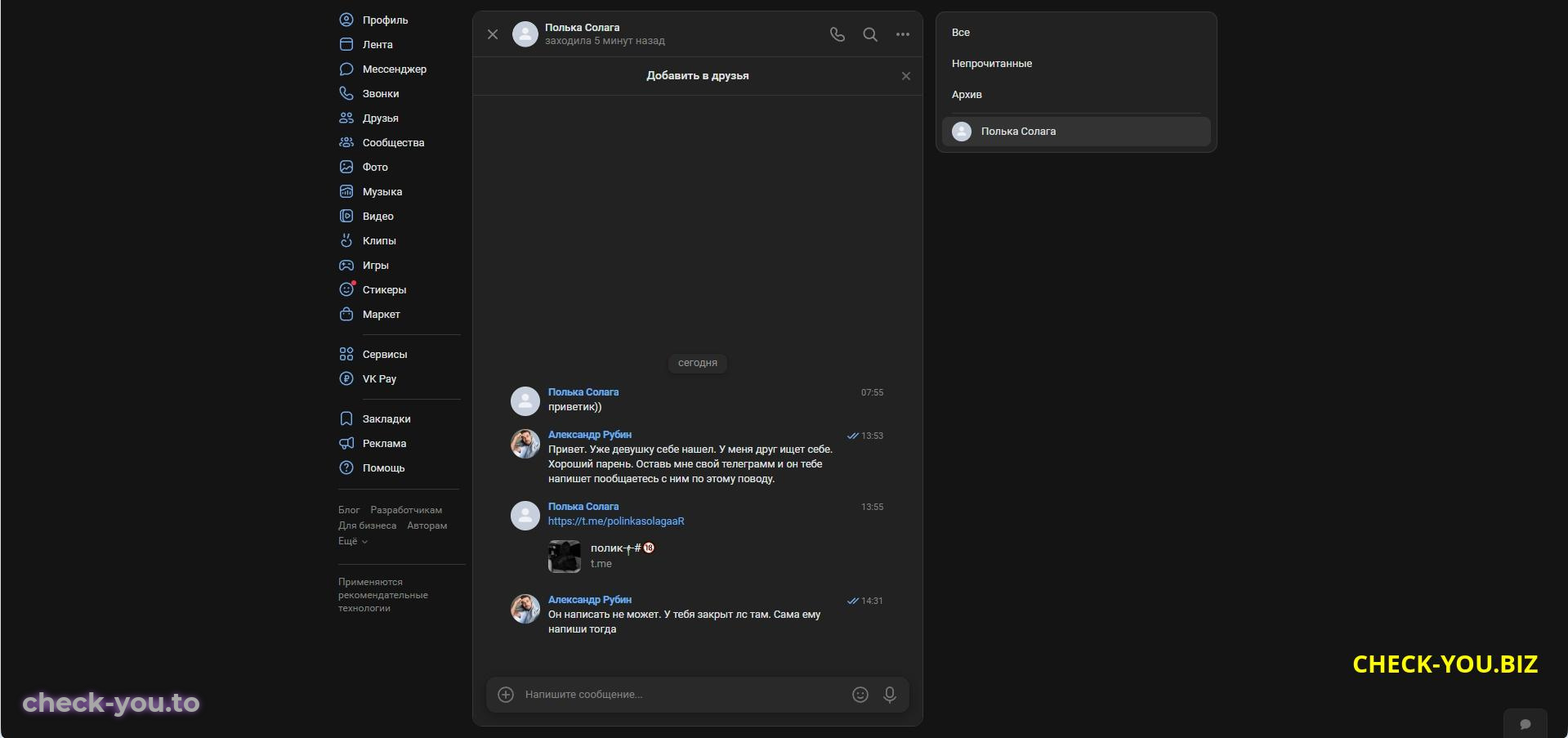Click Александр Рубин avatar at 14:31 message
The height and width of the screenshot is (738, 1568).
click(x=525, y=609)
